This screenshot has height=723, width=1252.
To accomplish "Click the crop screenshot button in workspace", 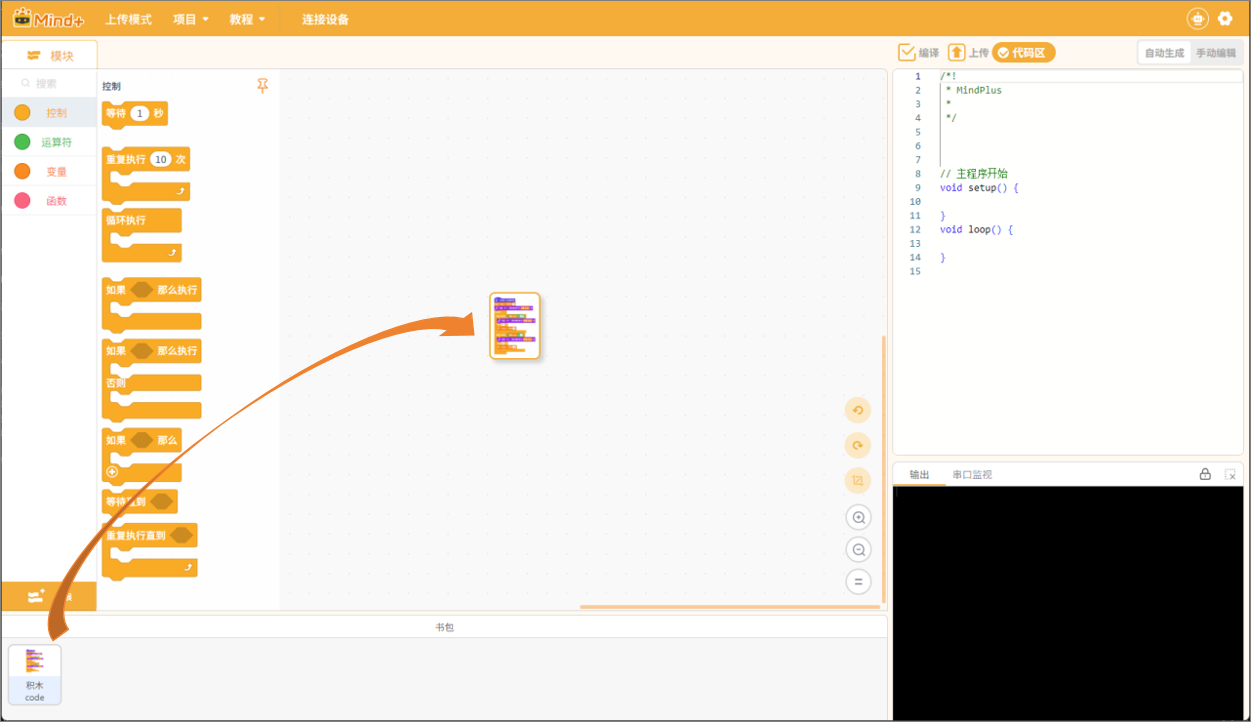I will [x=858, y=481].
